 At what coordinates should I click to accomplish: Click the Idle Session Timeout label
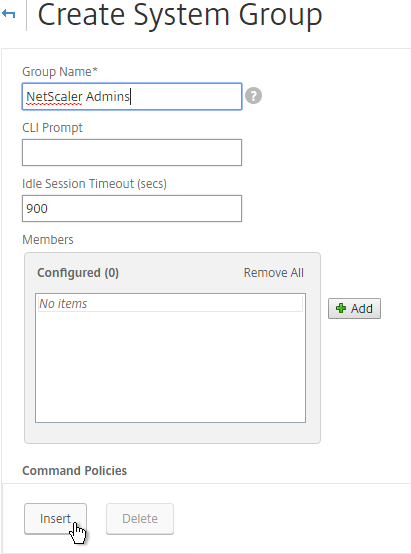click(x=94, y=184)
